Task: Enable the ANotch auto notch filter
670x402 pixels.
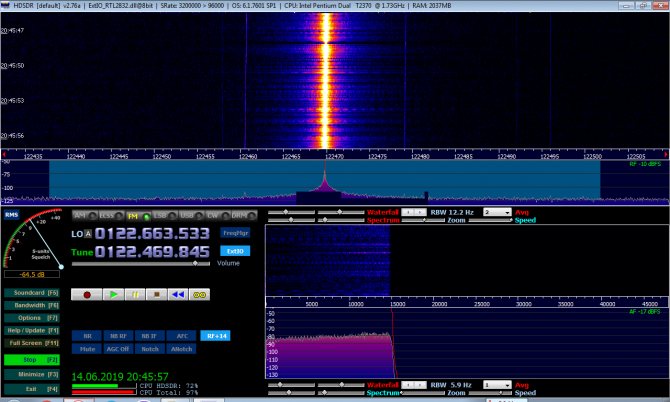Action: [182, 349]
